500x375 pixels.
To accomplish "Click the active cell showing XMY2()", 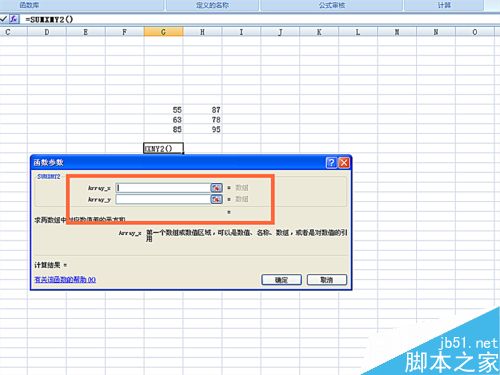I will tap(163, 148).
